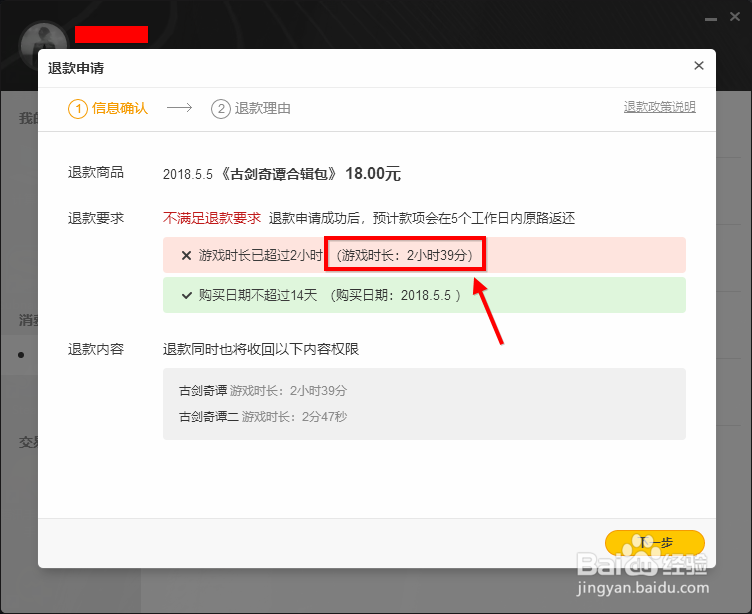The width and height of the screenshot is (752, 614).
Task: Click the dialog title 退款申请
Action: (76, 68)
